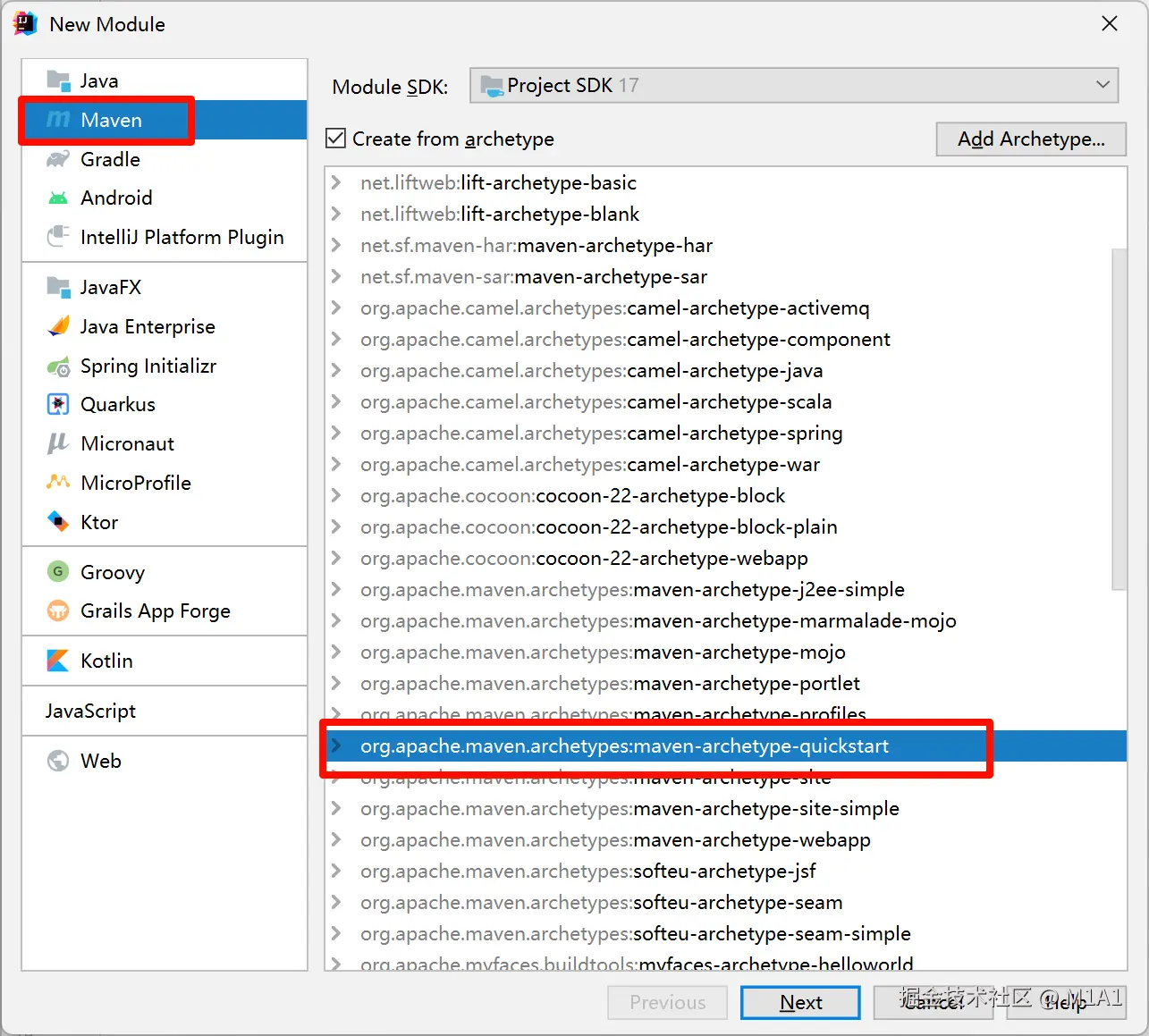
Task: Click the Maven m icon
Action: coord(58,120)
